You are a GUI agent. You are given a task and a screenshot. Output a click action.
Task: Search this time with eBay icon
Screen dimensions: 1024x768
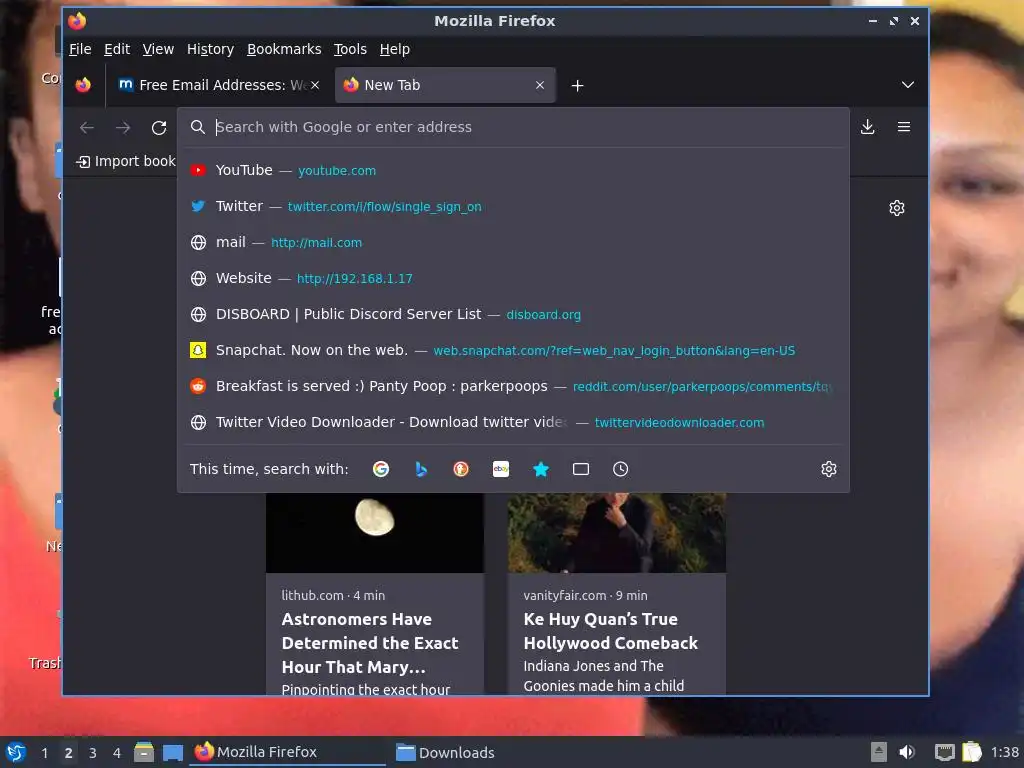[x=501, y=469]
